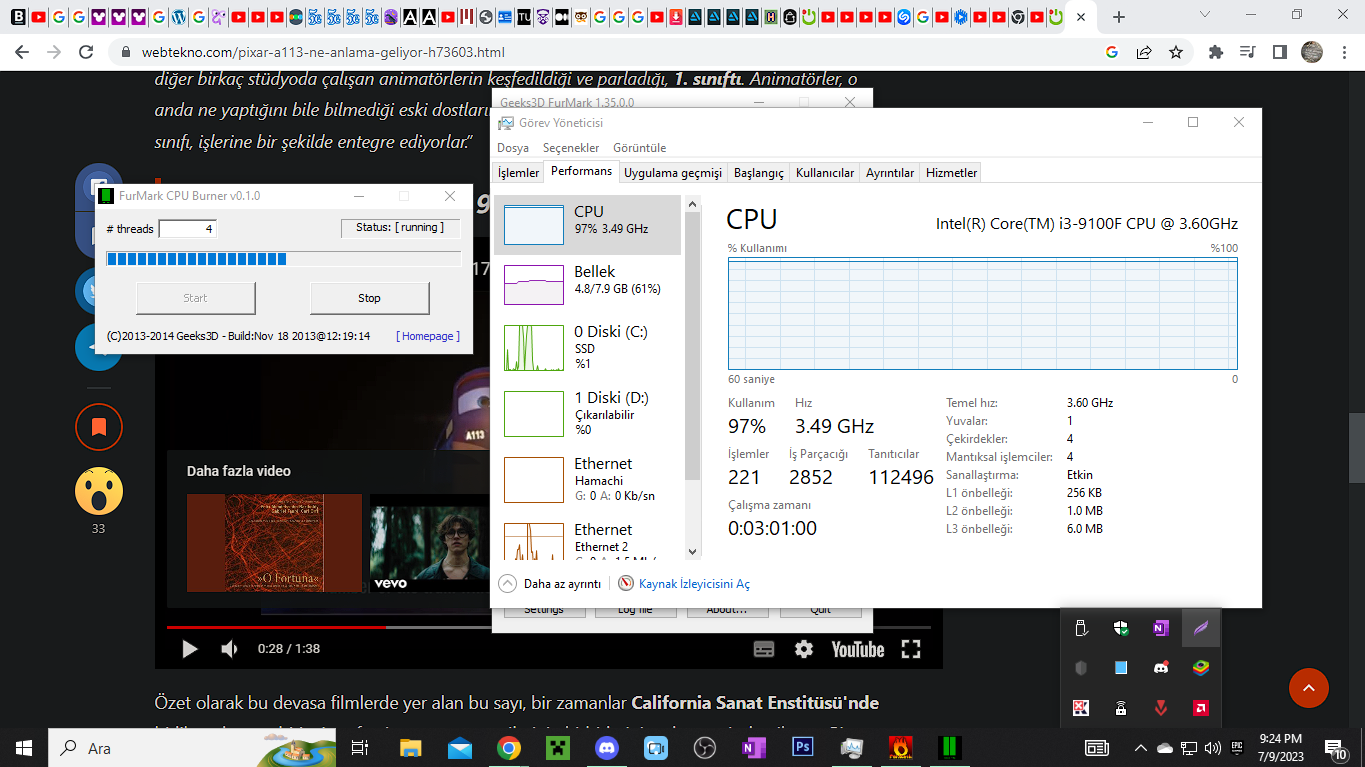Open AMD Radeon software tray icon
Viewport: 1365px width, 767px height.
point(1201,707)
